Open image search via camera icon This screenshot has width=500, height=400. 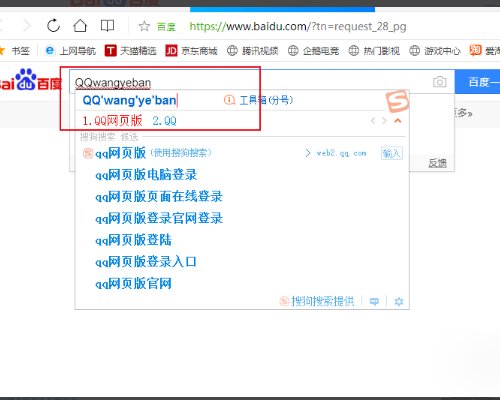pyautogui.click(x=439, y=82)
